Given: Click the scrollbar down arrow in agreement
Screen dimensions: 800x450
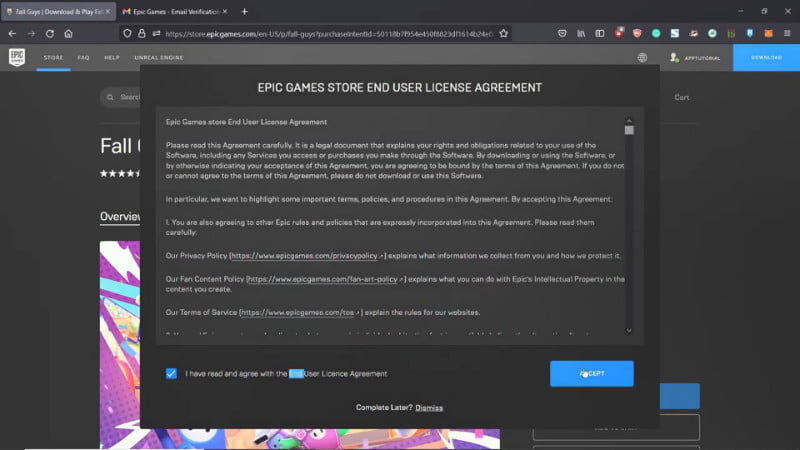Looking at the screenshot, I should 629,331.
